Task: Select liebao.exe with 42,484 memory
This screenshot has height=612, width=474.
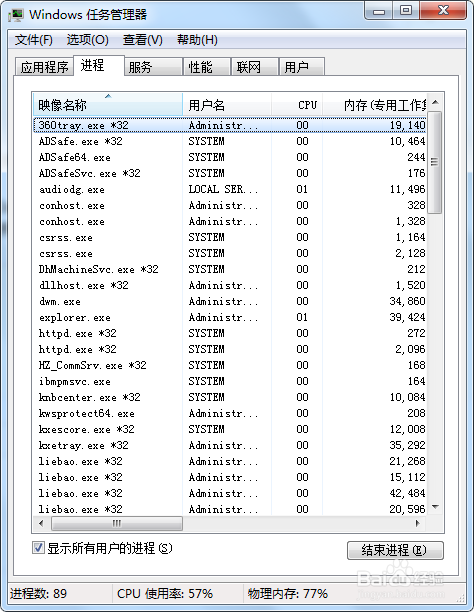Action: coord(230,493)
